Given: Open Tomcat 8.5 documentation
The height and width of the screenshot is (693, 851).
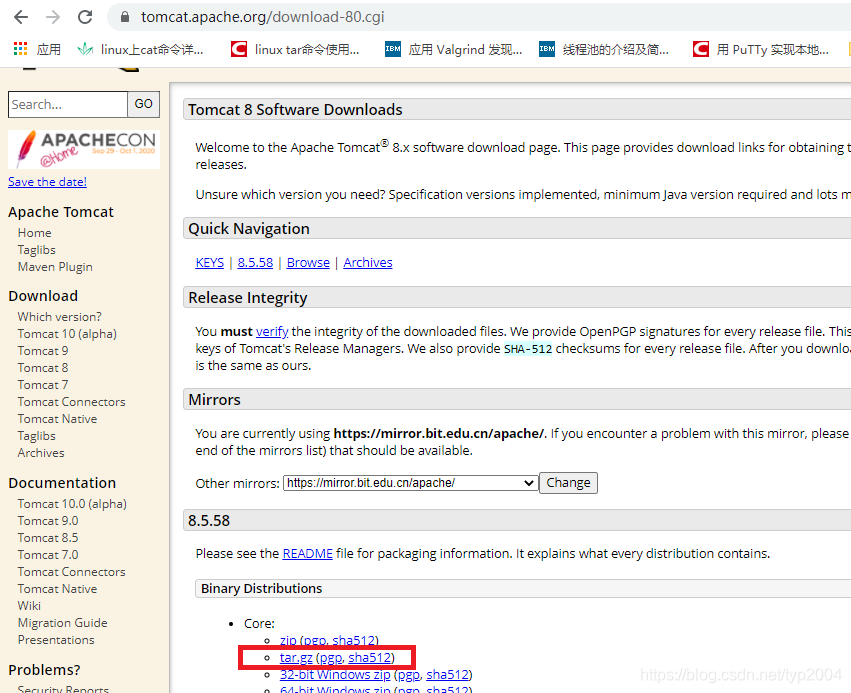Looking at the screenshot, I should pos(48,538).
